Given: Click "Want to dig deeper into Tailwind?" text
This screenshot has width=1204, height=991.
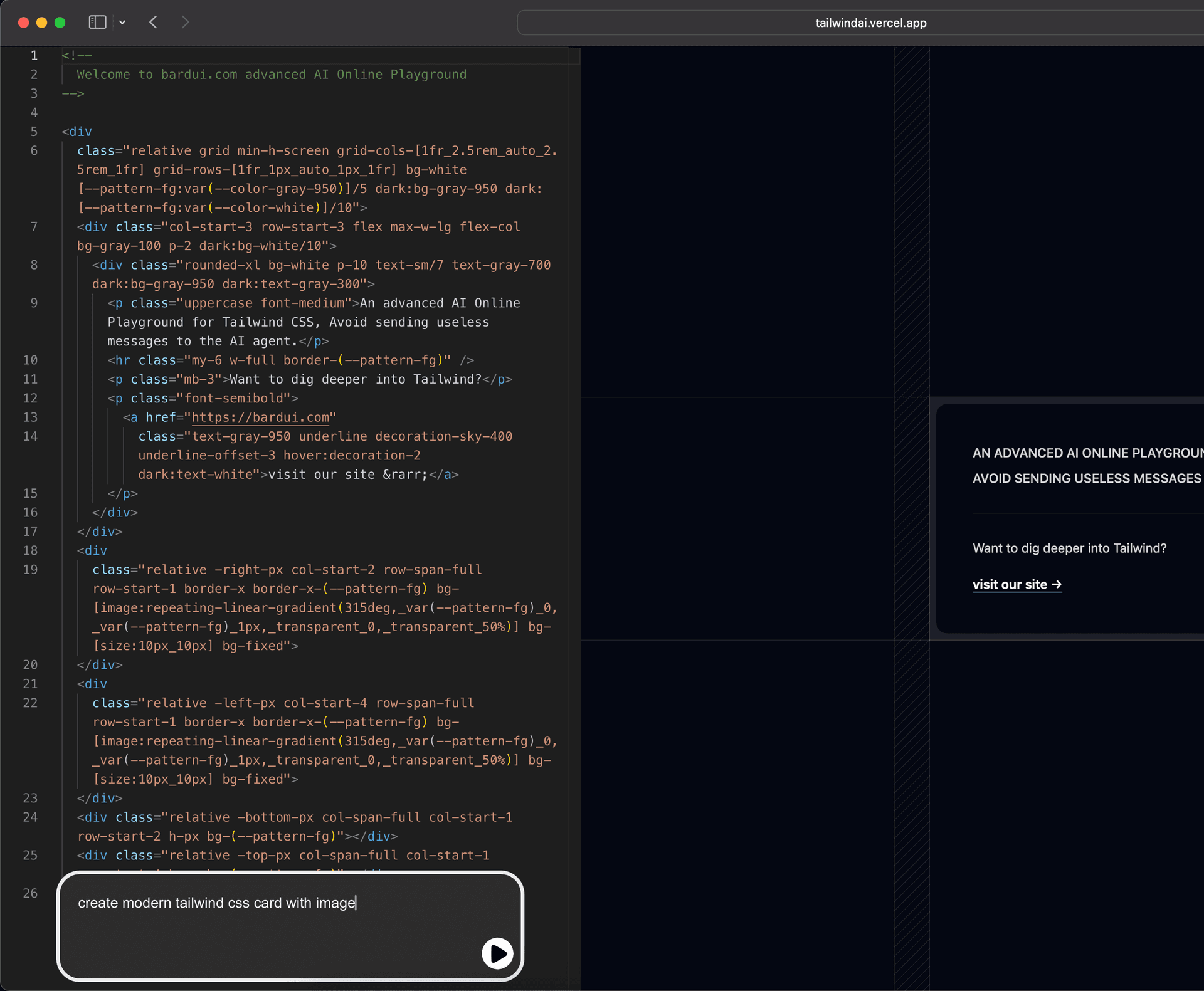Looking at the screenshot, I should point(1069,548).
